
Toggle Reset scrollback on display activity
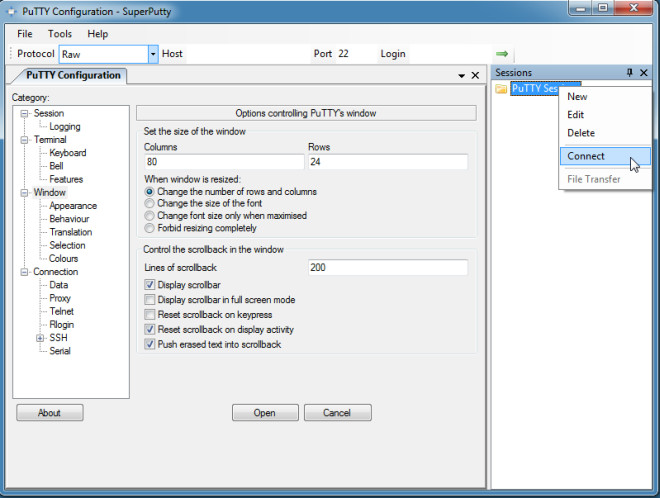point(149,329)
